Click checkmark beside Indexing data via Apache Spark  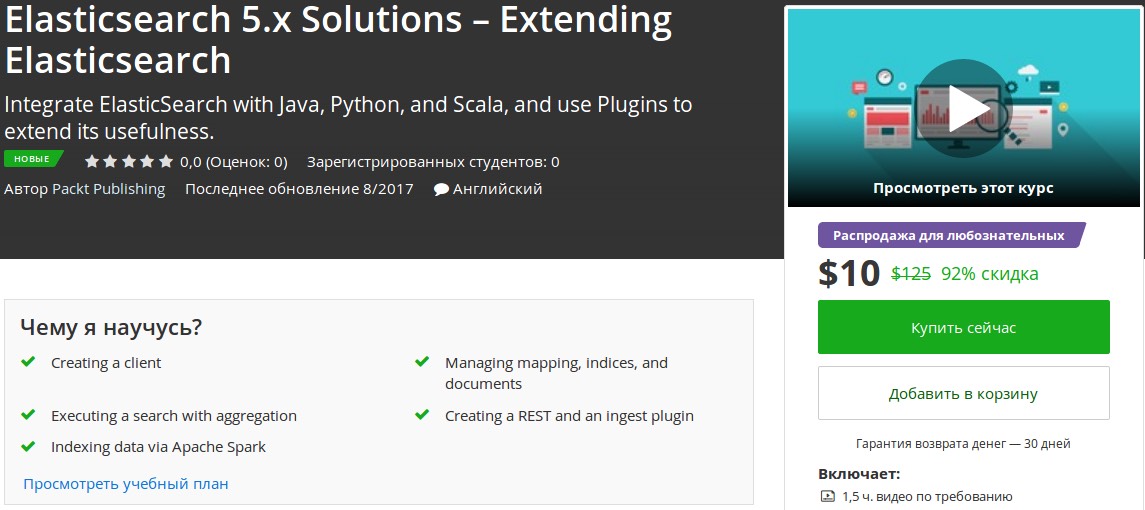point(28,446)
